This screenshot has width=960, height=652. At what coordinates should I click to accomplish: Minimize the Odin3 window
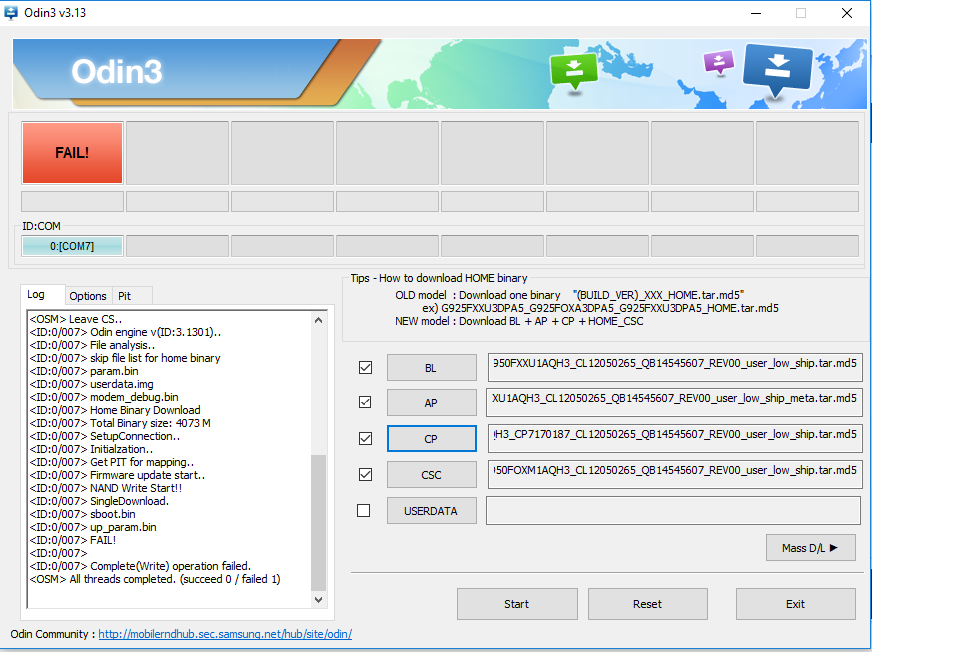[x=756, y=13]
